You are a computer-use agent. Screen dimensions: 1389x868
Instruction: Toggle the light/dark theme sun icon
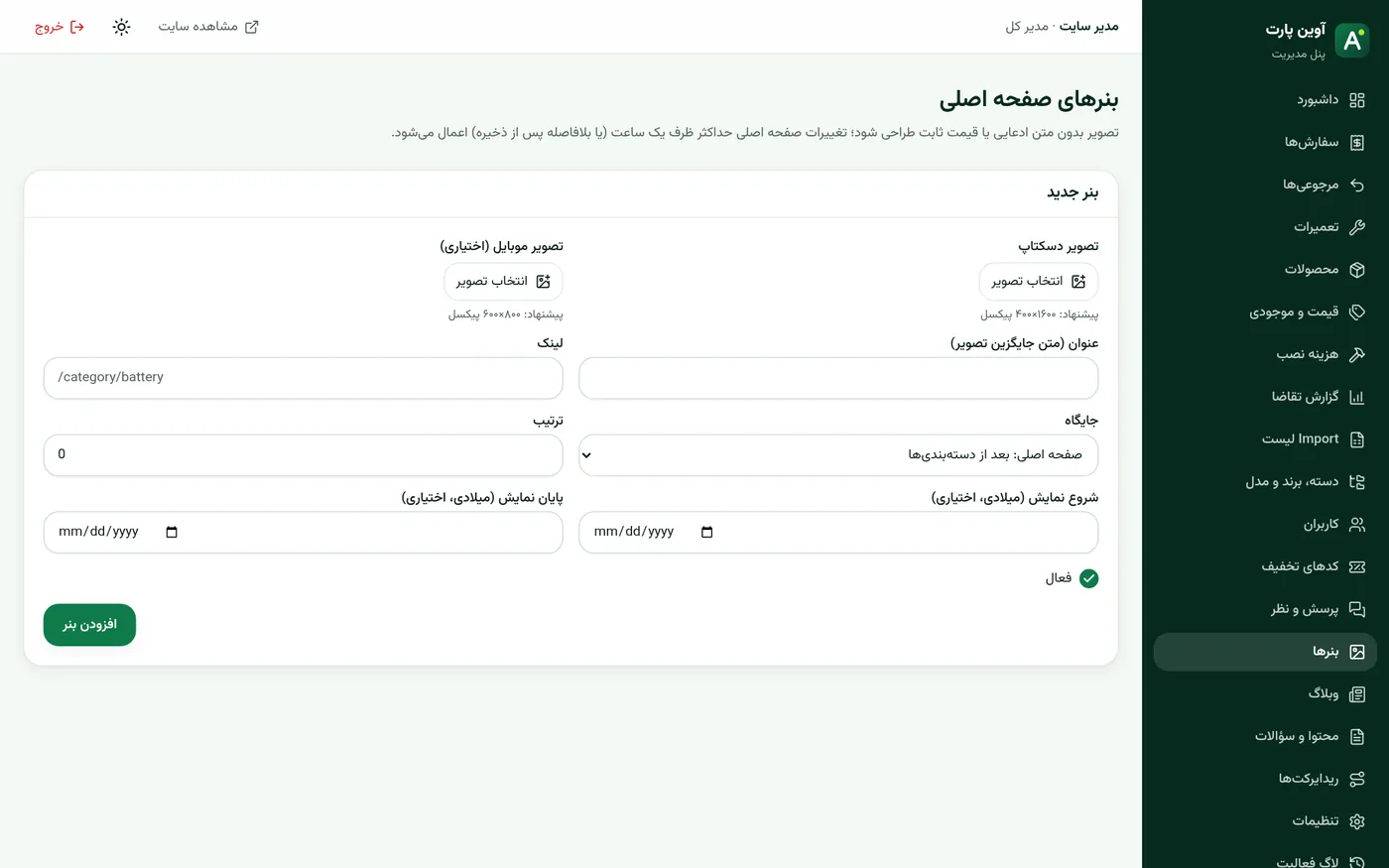(121, 27)
